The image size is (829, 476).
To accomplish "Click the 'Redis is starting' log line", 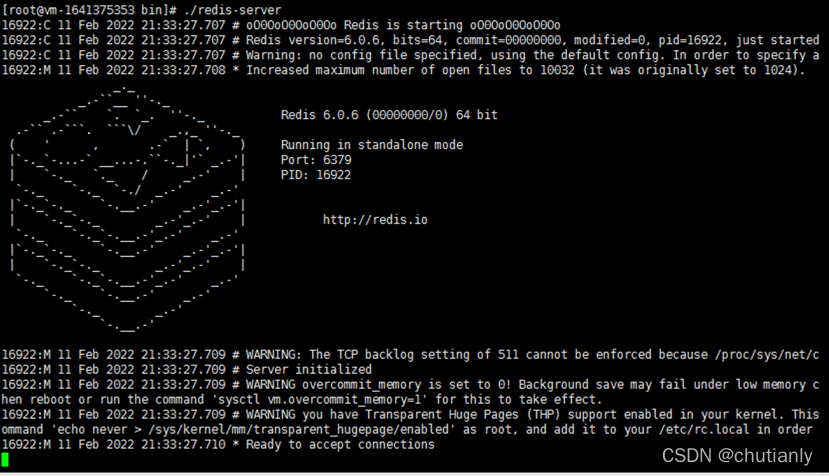I will click(x=281, y=25).
